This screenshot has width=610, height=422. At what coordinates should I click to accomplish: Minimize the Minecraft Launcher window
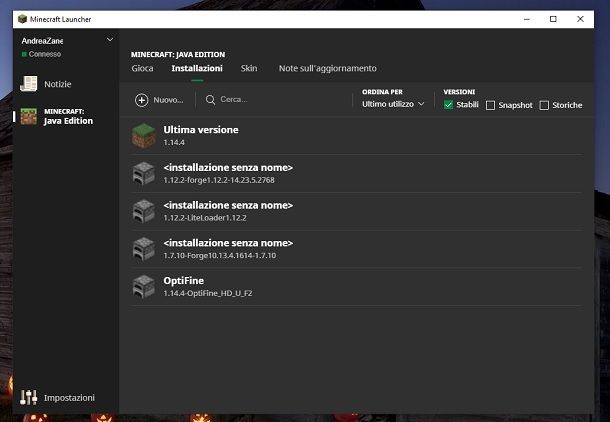click(527, 19)
